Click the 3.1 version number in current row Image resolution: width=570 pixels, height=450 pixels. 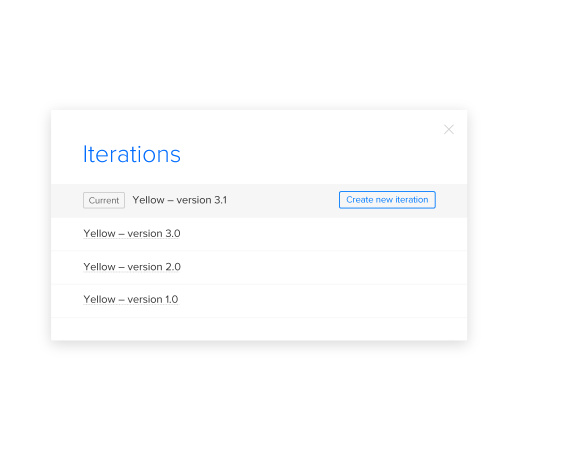click(221, 200)
